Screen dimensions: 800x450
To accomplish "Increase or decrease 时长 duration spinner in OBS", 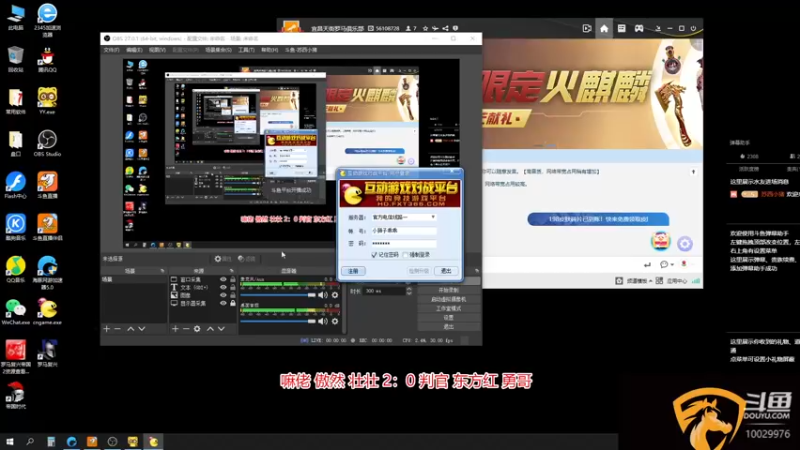I will tap(409, 291).
